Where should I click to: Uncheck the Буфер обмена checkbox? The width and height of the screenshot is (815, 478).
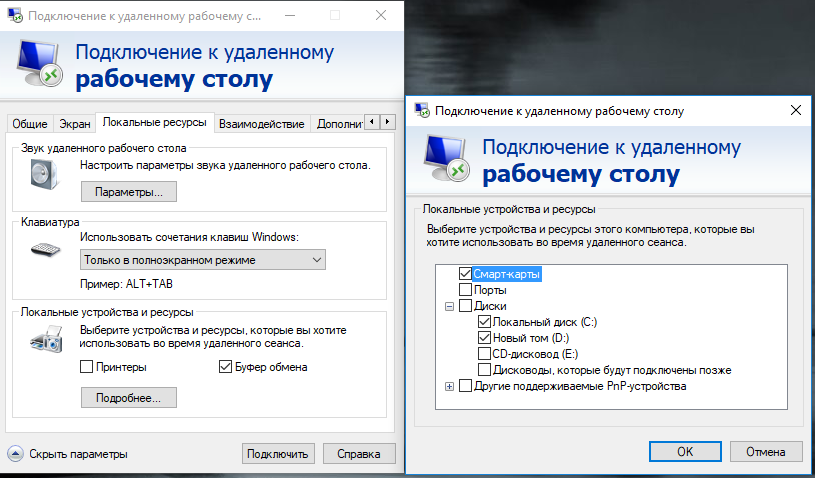(225, 367)
